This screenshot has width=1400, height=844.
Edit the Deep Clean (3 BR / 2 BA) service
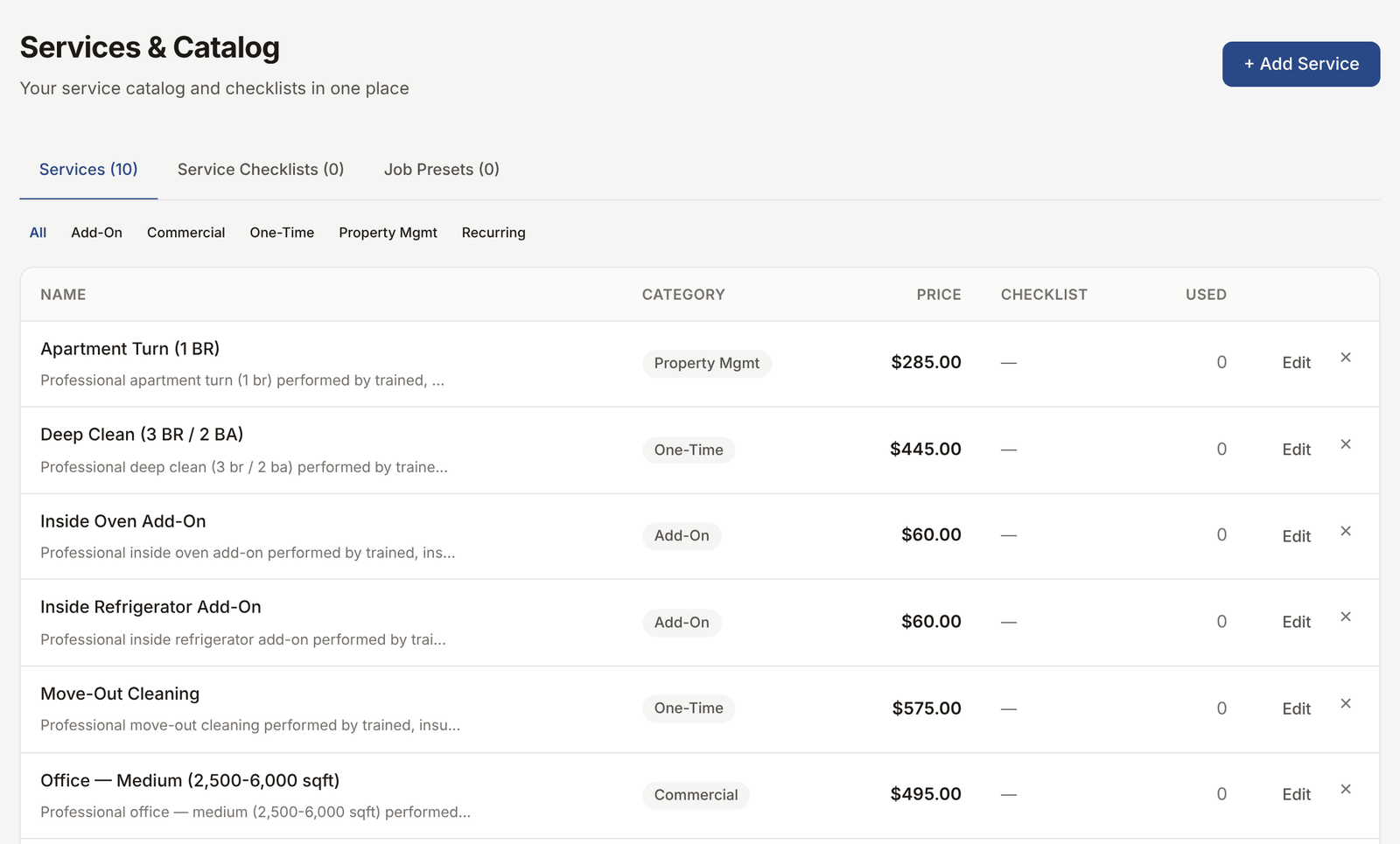pos(1296,450)
